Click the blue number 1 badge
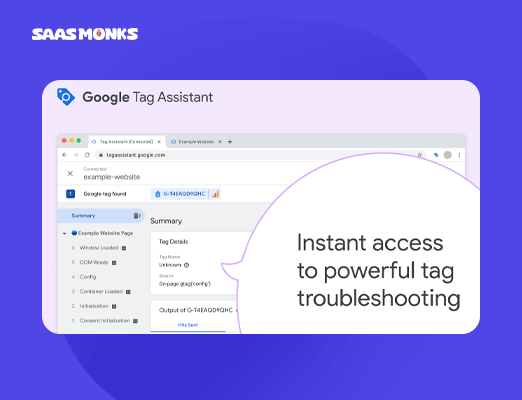The width and height of the screenshot is (522, 400). click(70, 194)
